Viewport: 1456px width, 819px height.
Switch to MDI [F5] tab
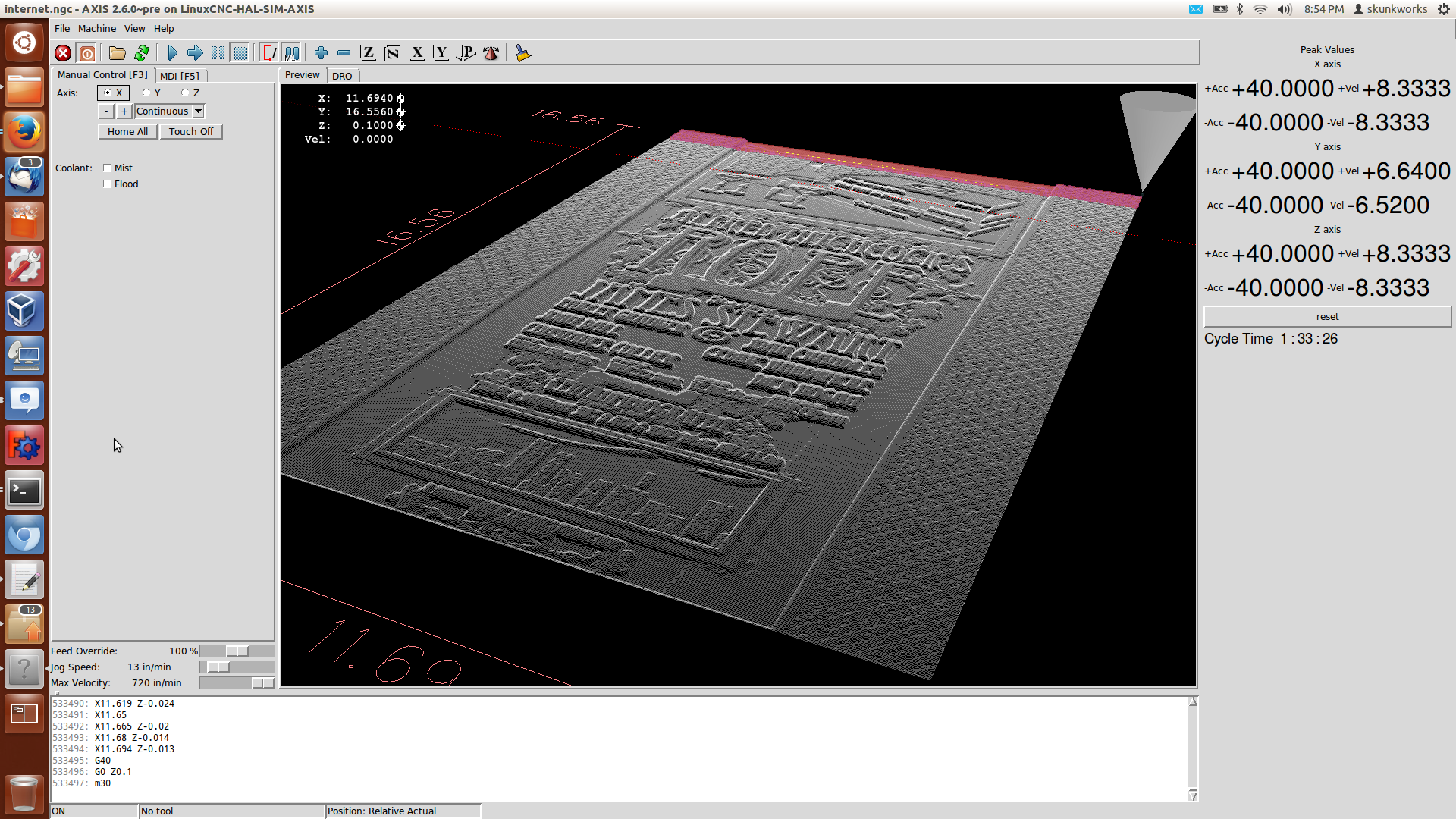pos(180,76)
